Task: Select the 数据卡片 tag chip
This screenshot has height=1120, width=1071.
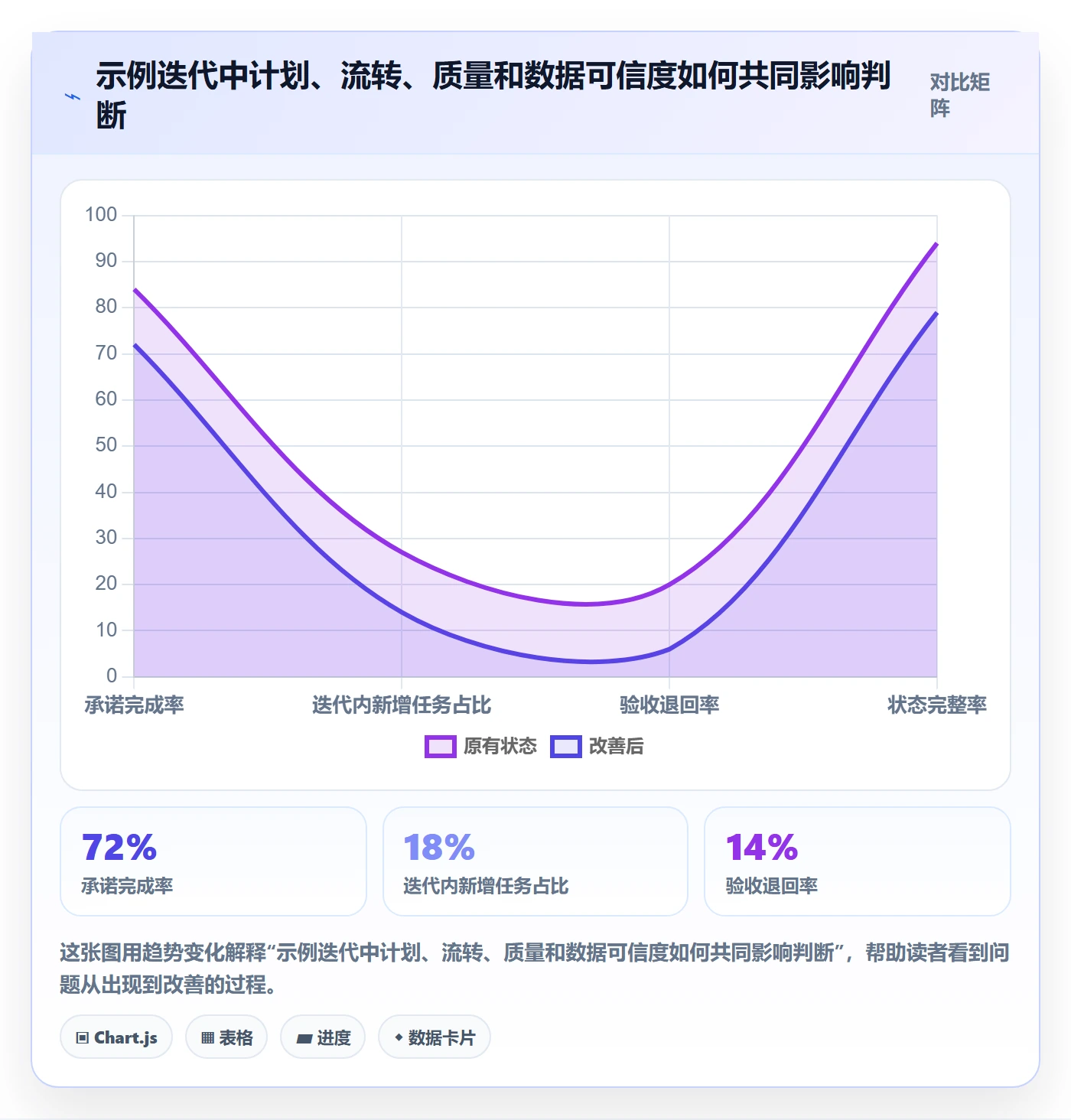Action: click(435, 1037)
